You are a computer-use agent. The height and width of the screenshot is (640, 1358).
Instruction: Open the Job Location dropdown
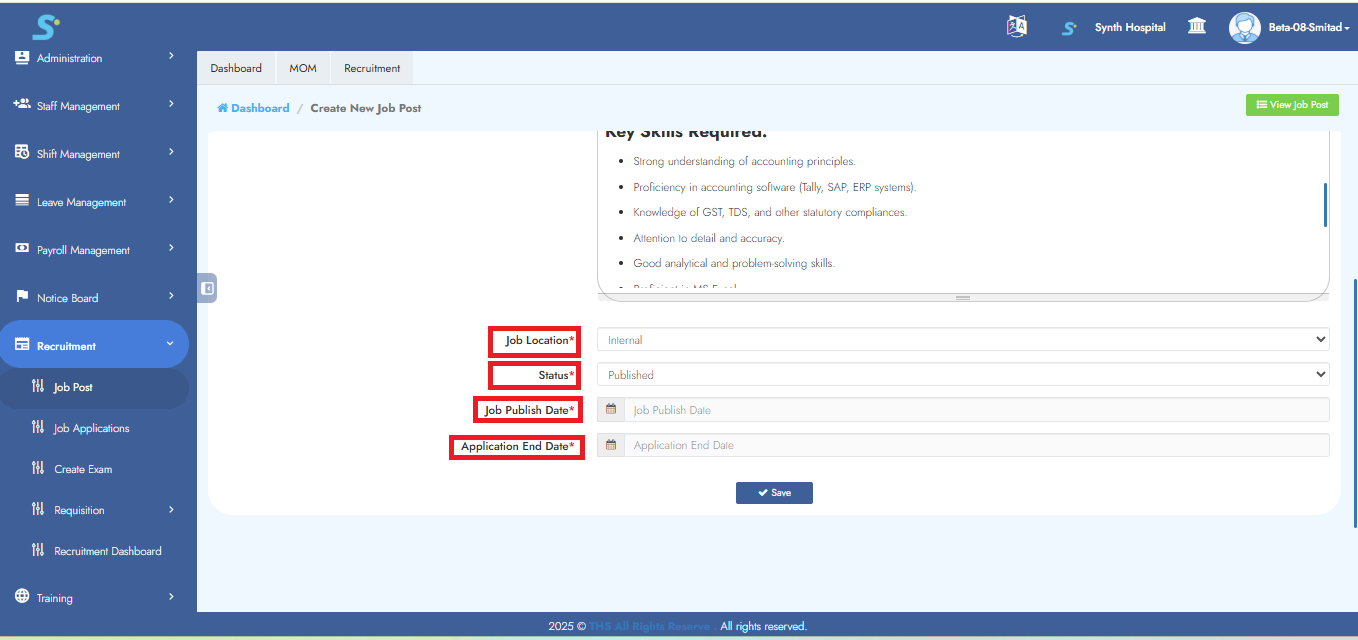point(962,340)
